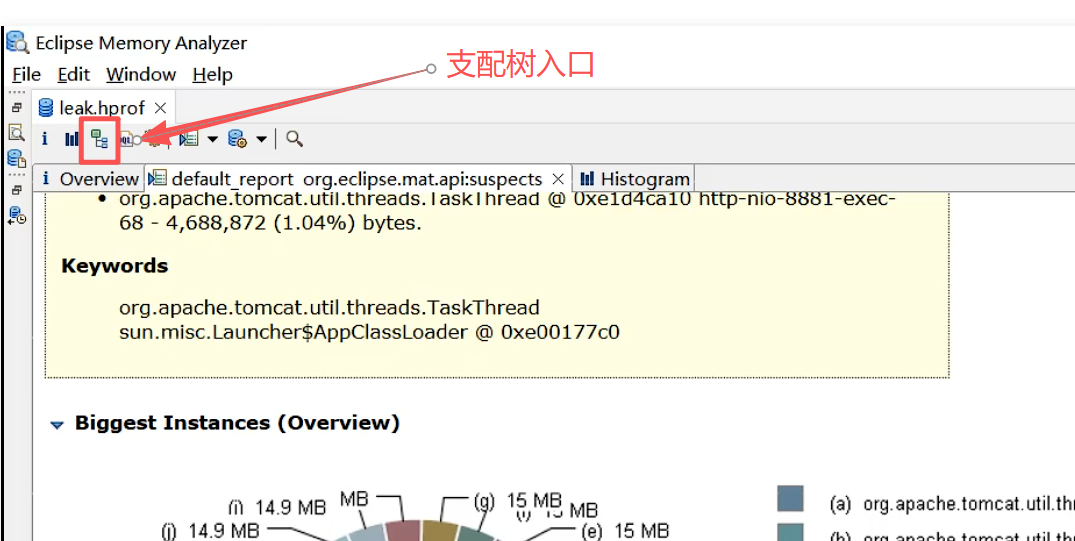Click the 4,688,872 (1.04%) bytes text
The image size is (1075, 541).
[x=293, y=224]
